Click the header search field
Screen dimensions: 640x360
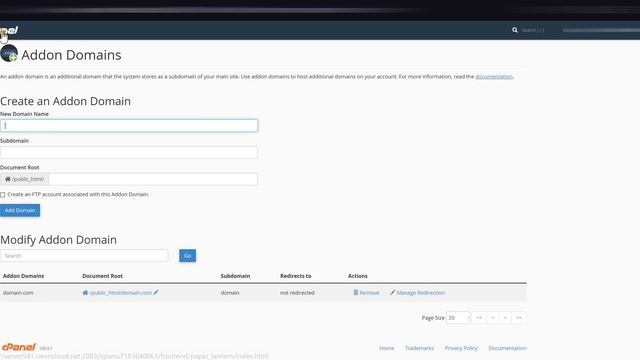click(x=533, y=30)
